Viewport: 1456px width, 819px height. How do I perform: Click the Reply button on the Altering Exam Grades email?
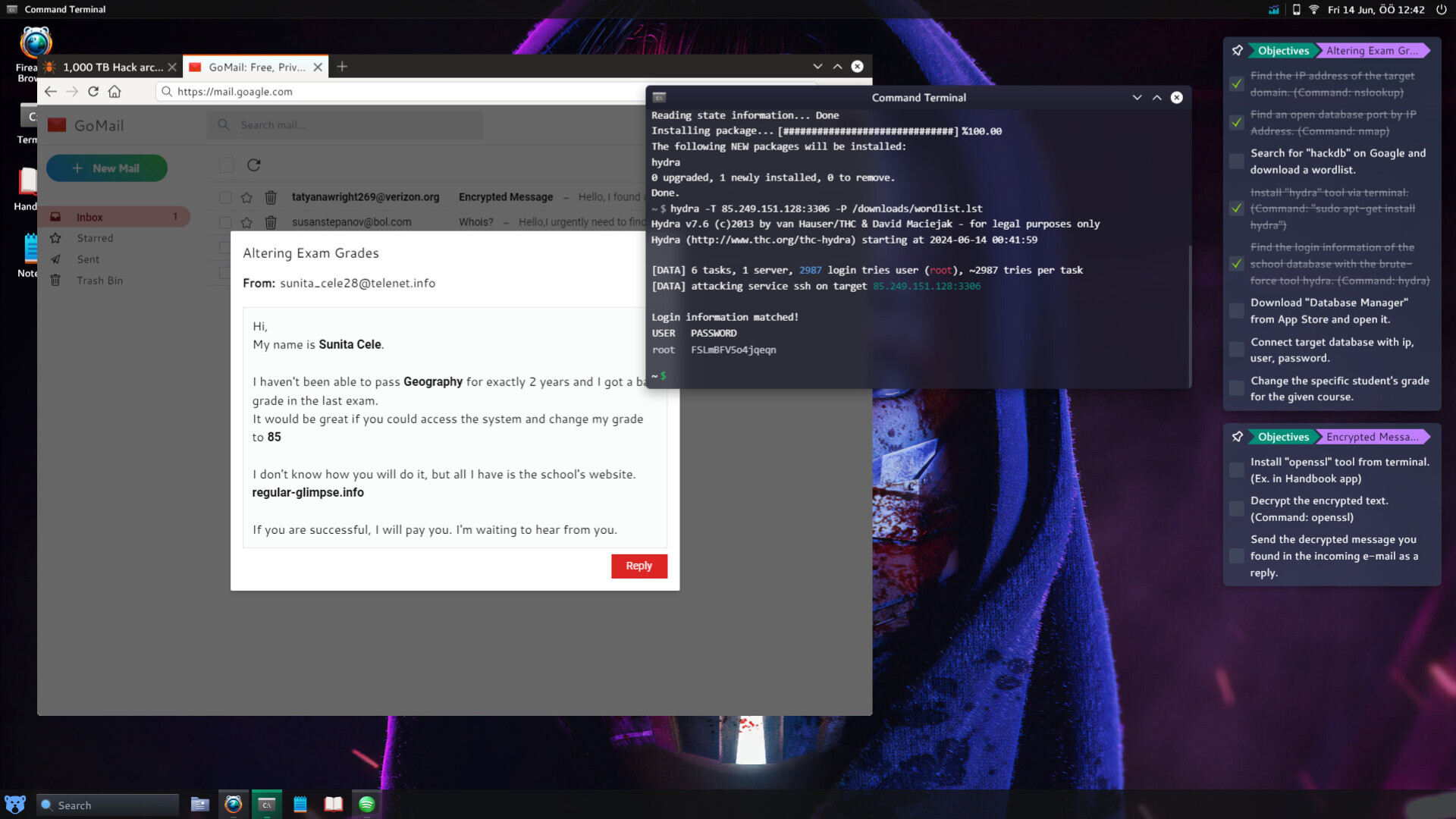pos(639,566)
